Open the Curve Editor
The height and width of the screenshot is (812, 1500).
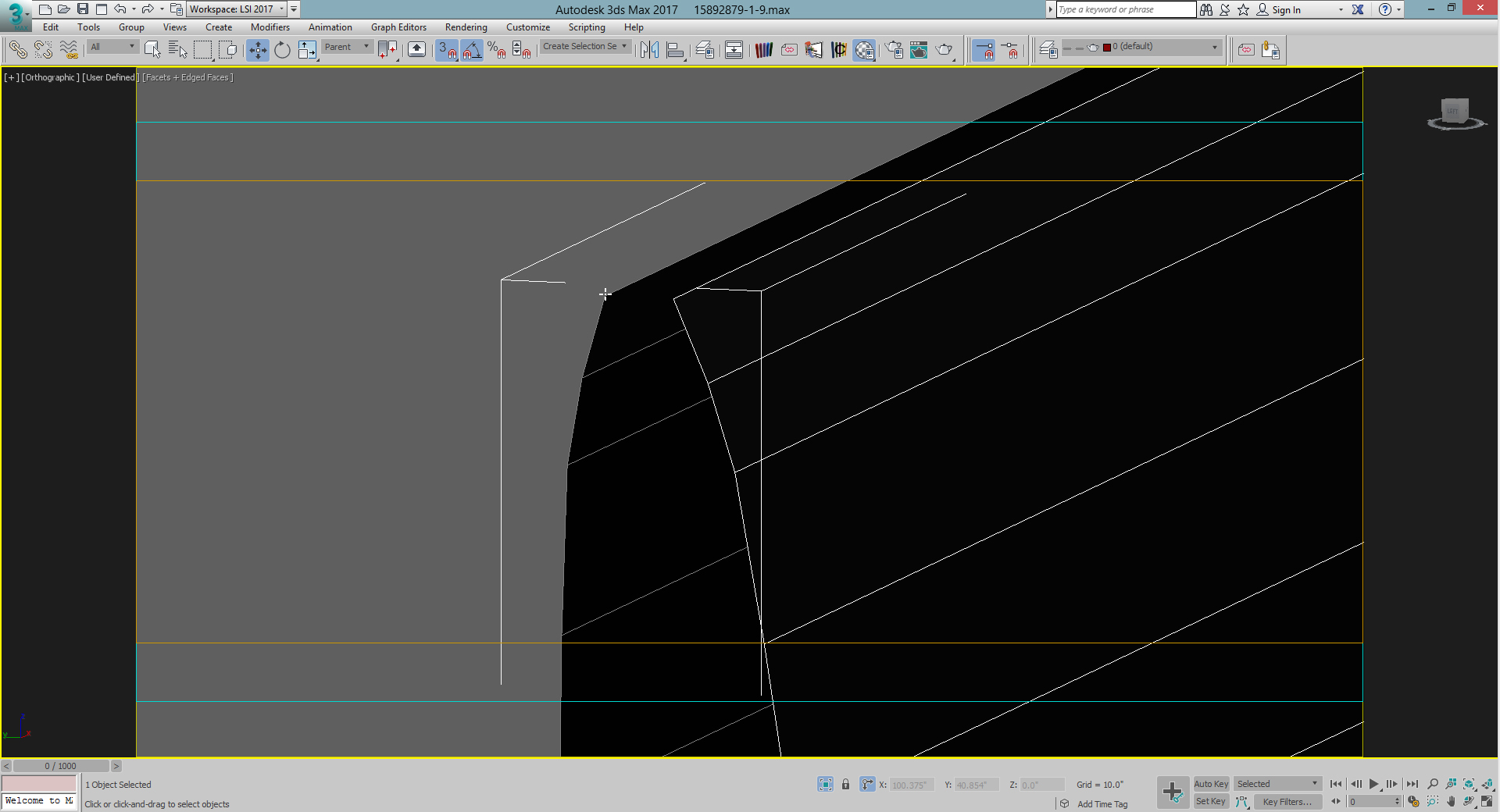764,49
